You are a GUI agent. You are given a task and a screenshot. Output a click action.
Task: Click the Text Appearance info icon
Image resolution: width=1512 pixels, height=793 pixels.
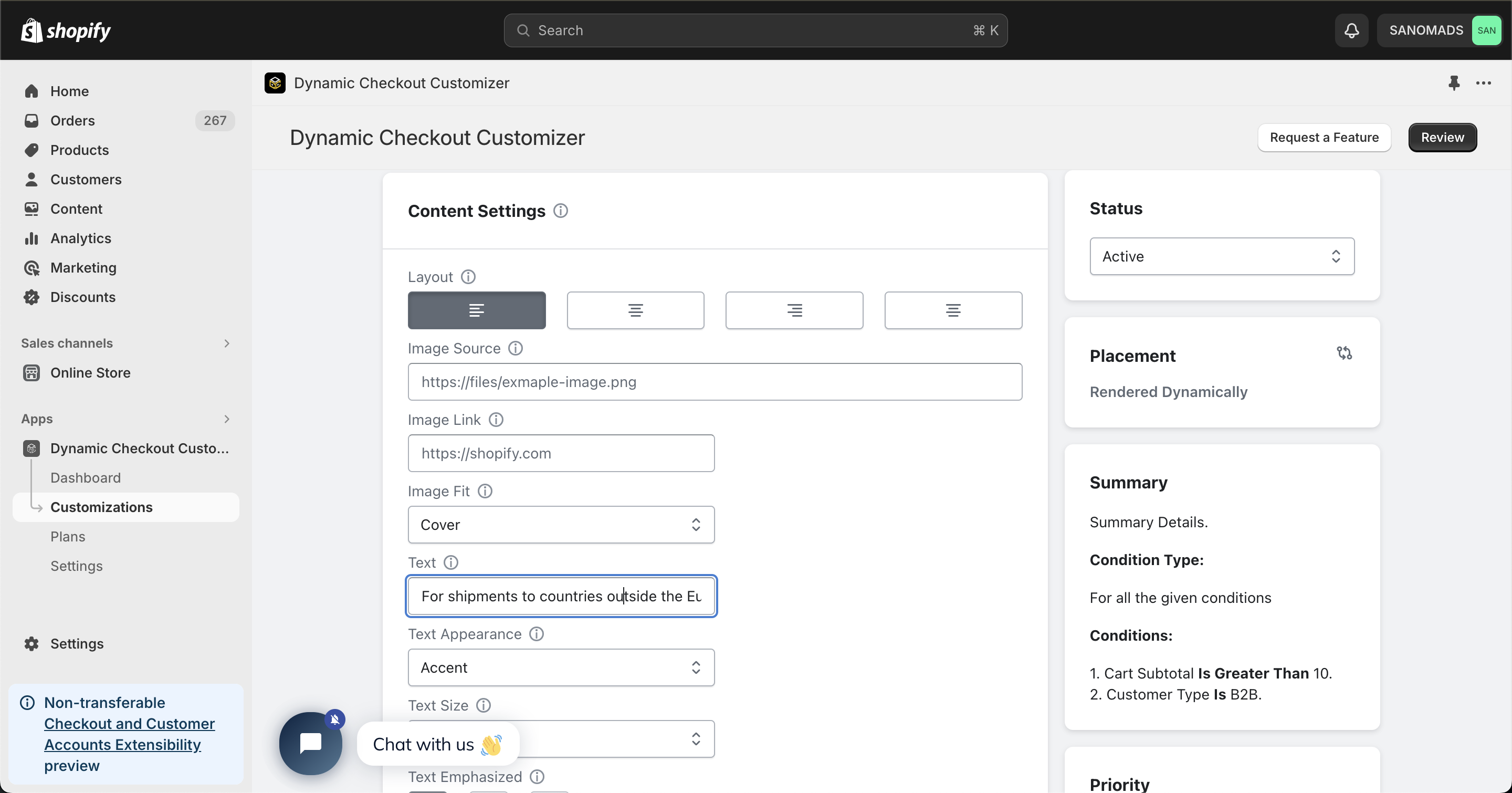[537, 634]
